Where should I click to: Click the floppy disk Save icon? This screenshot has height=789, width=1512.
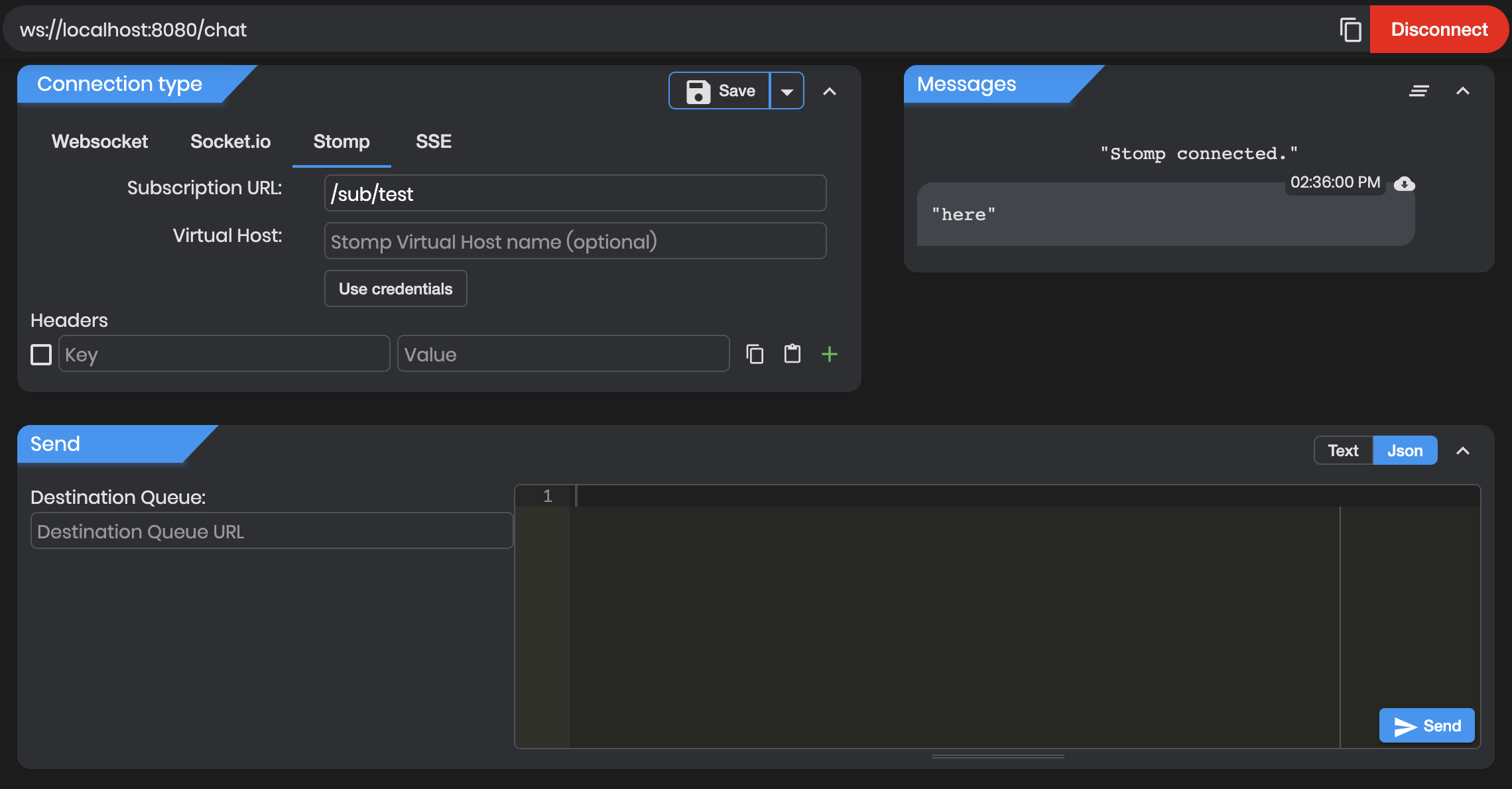(x=698, y=91)
